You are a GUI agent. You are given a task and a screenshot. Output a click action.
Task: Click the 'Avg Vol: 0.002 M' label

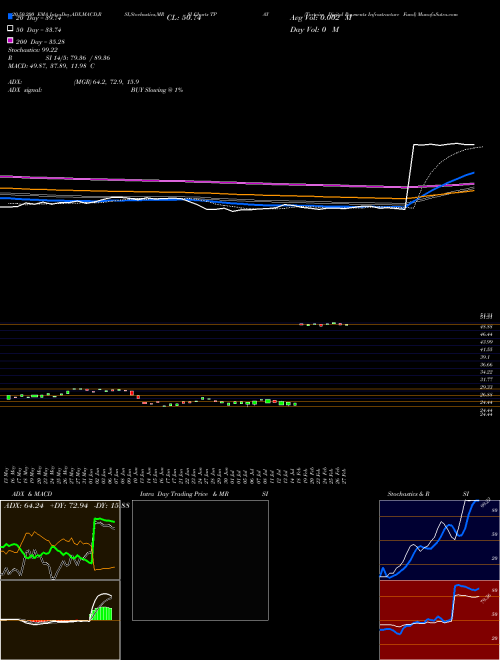click(321, 18)
